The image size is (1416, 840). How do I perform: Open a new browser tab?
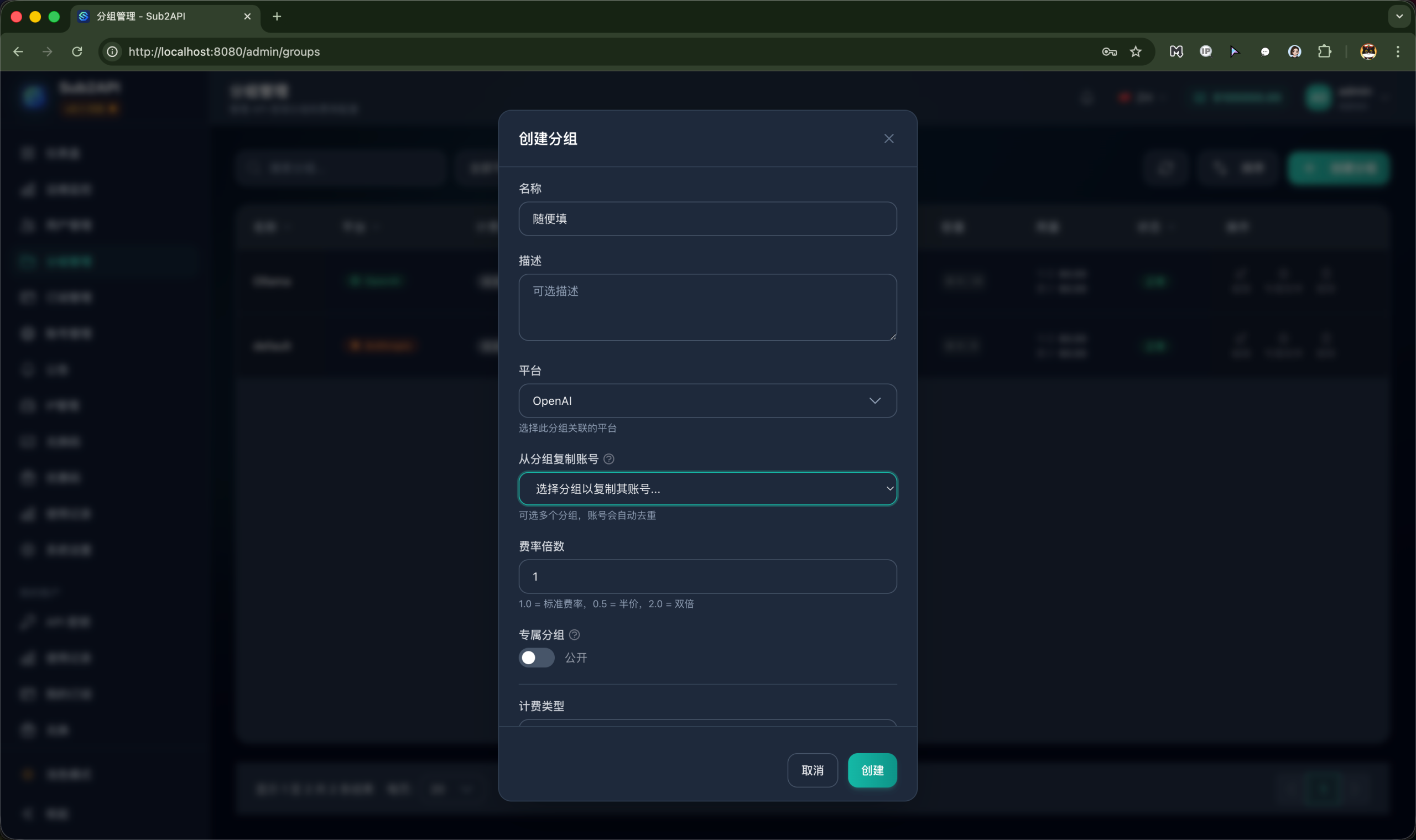point(277,17)
